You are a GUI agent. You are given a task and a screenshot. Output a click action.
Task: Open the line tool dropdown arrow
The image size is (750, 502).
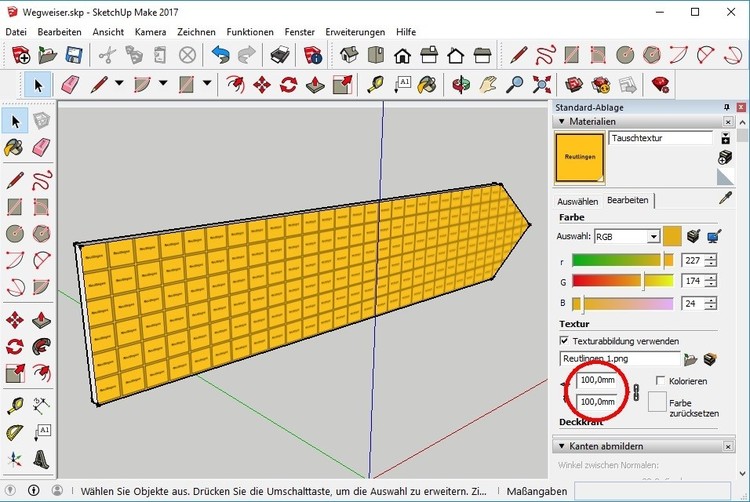[x=119, y=83]
